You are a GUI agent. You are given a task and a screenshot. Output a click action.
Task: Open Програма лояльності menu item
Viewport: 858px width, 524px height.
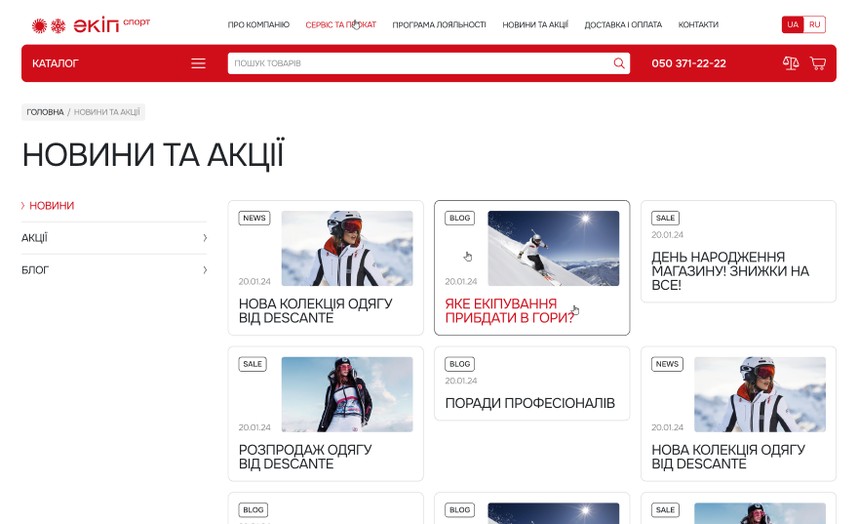439,25
